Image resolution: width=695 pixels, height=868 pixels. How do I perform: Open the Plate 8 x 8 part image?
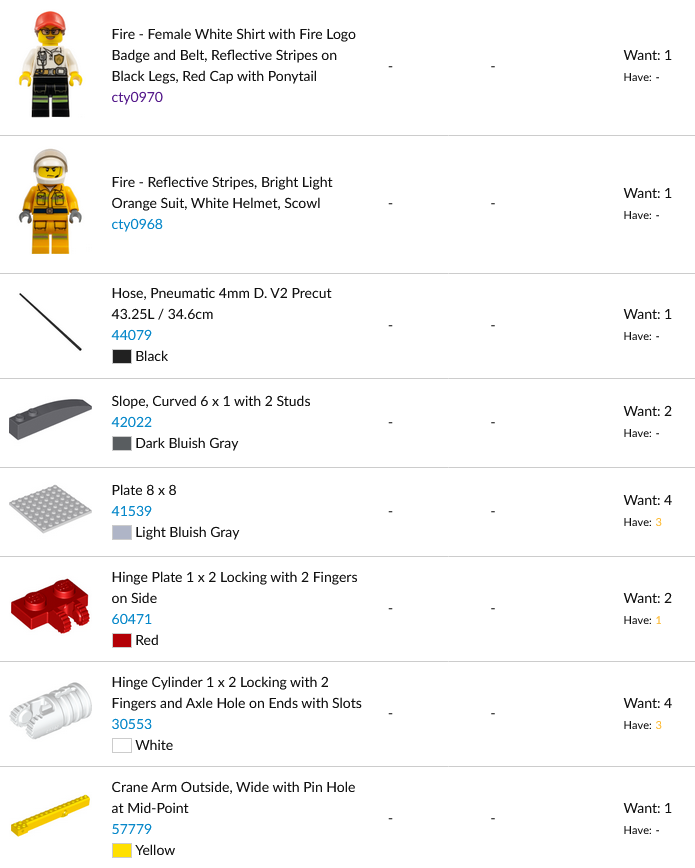pos(50,510)
